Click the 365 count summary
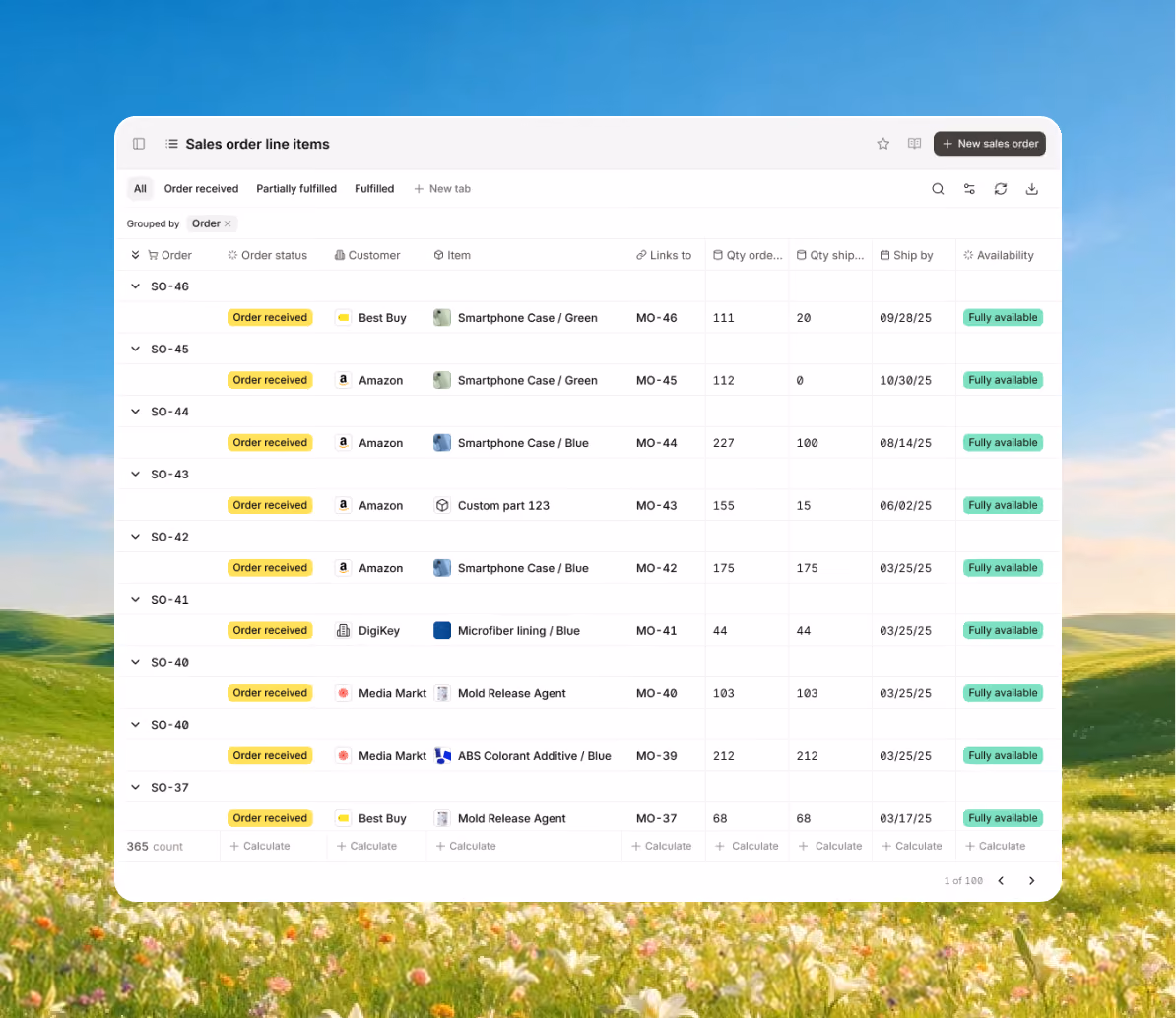Viewport: 1176px width, 1018px height. click(155, 846)
